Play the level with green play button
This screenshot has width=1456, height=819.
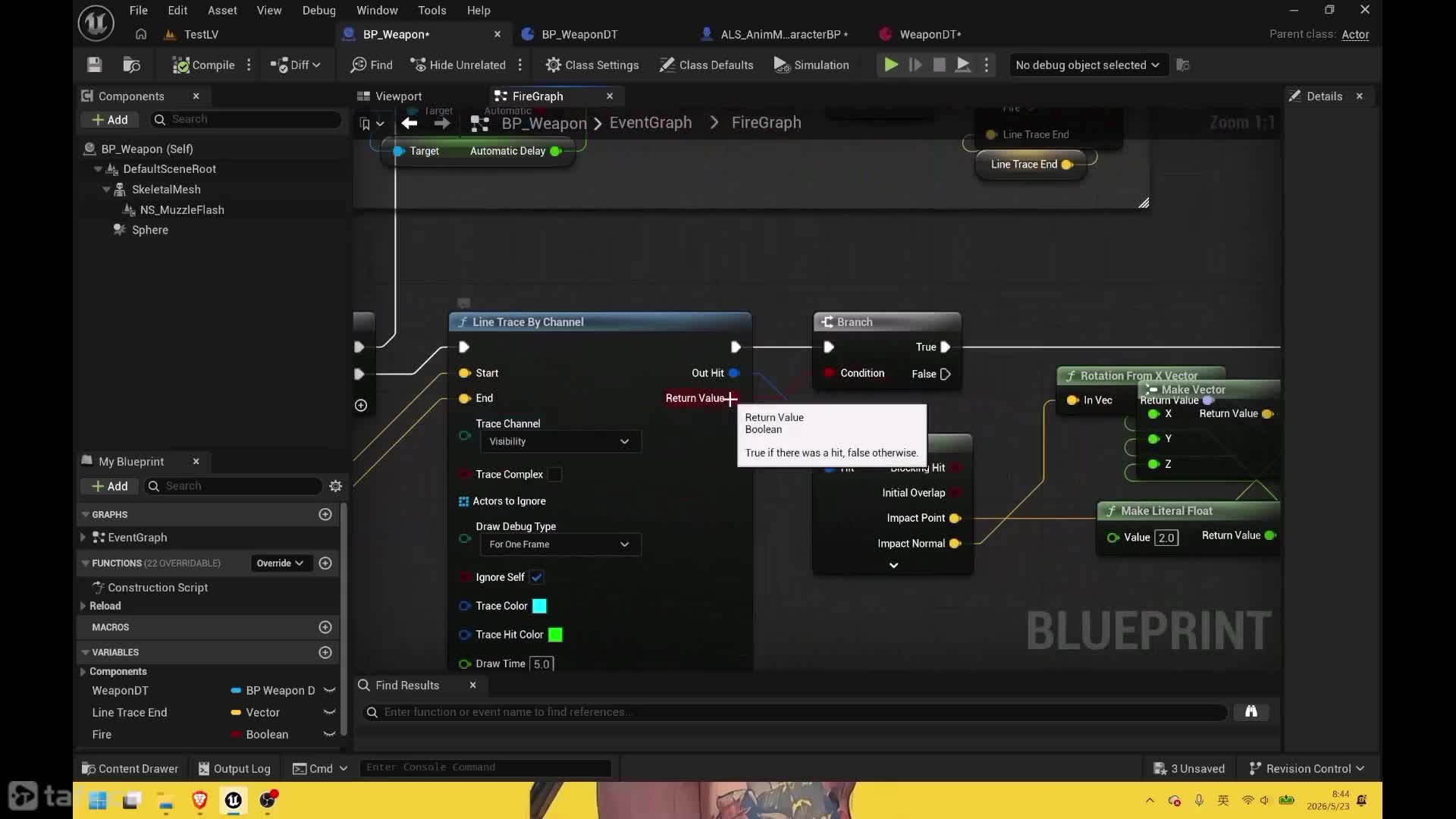891,65
